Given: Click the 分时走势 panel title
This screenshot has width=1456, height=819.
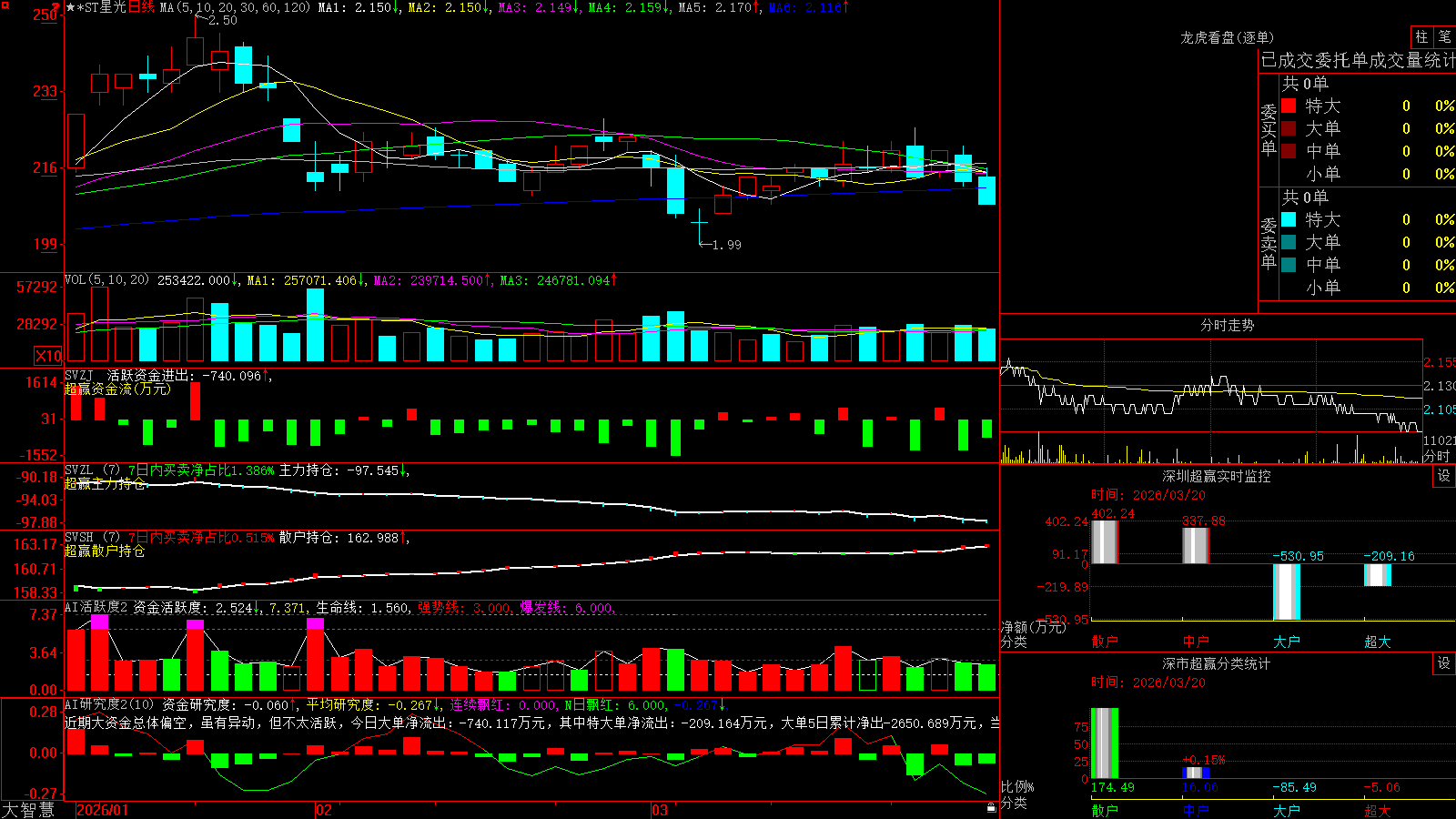Looking at the screenshot, I should pyautogui.click(x=1227, y=325).
